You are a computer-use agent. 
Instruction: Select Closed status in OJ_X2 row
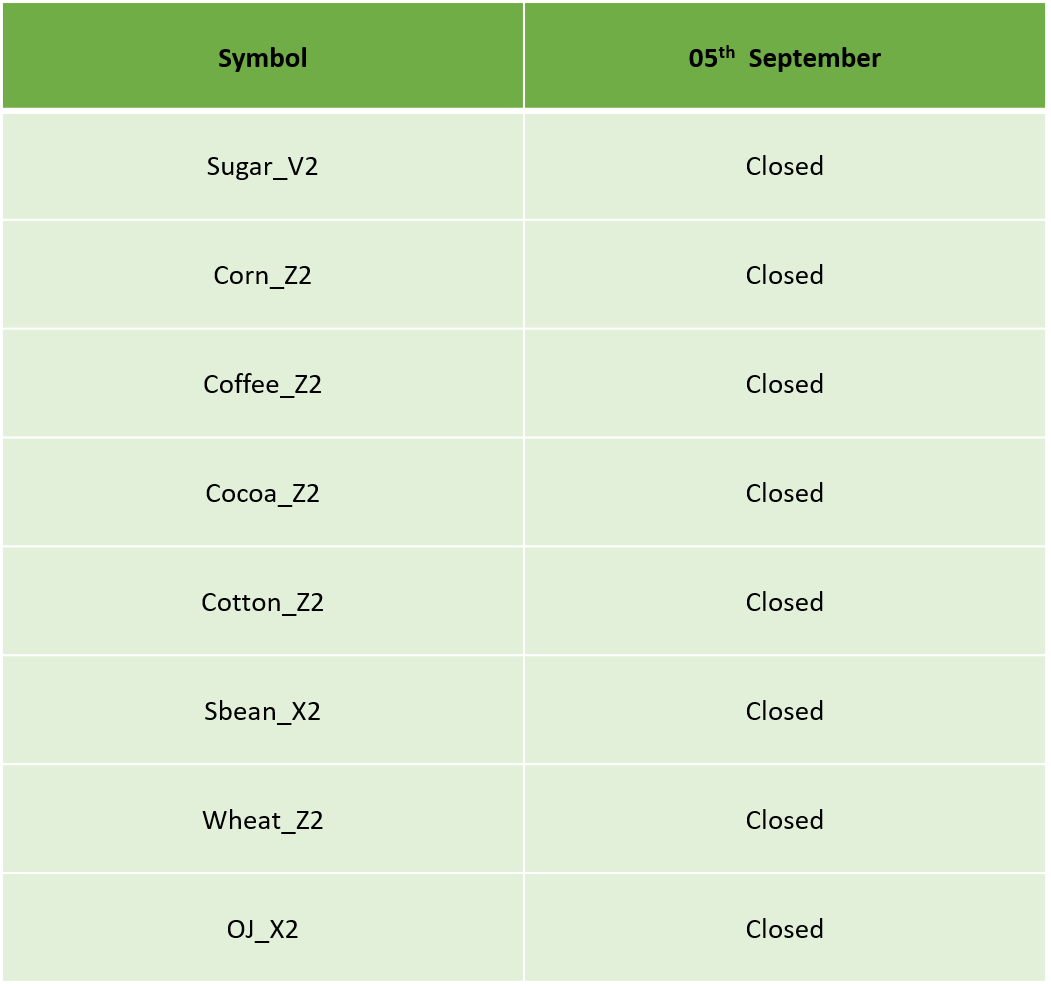pos(784,929)
